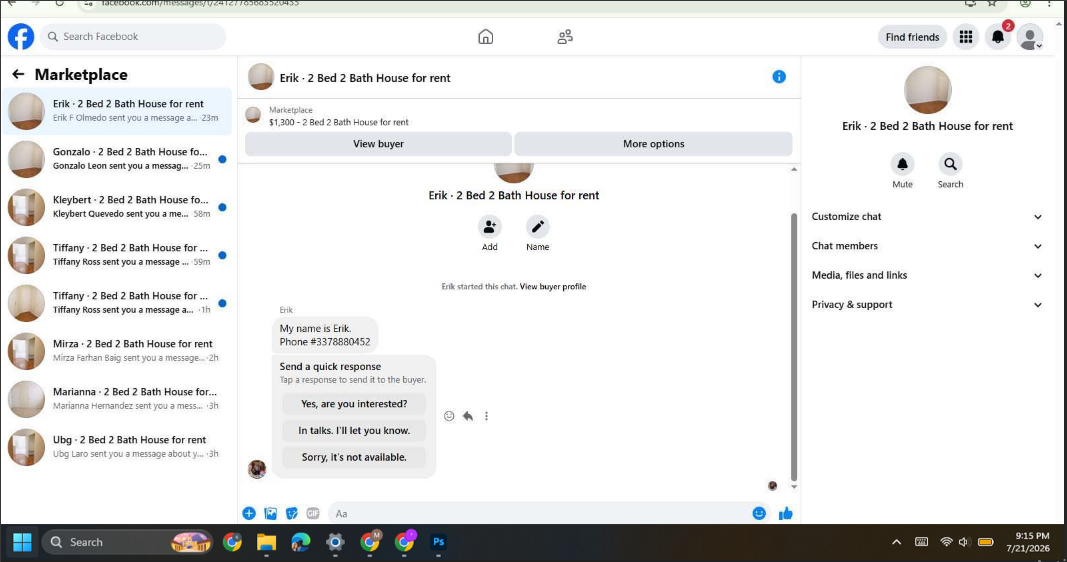Viewport: 1067px width, 562px height.
Task: Open Gonzalo conversation in list
Action: click(118, 159)
